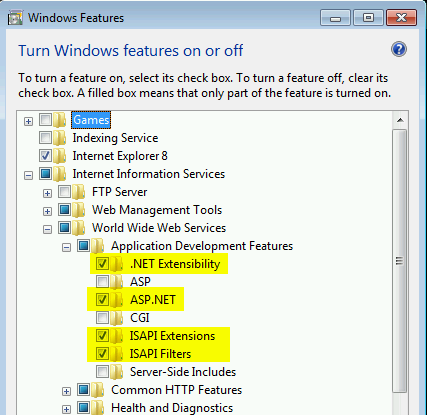
Task: Select the Indexing Service label
Action: [x=115, y=138]
